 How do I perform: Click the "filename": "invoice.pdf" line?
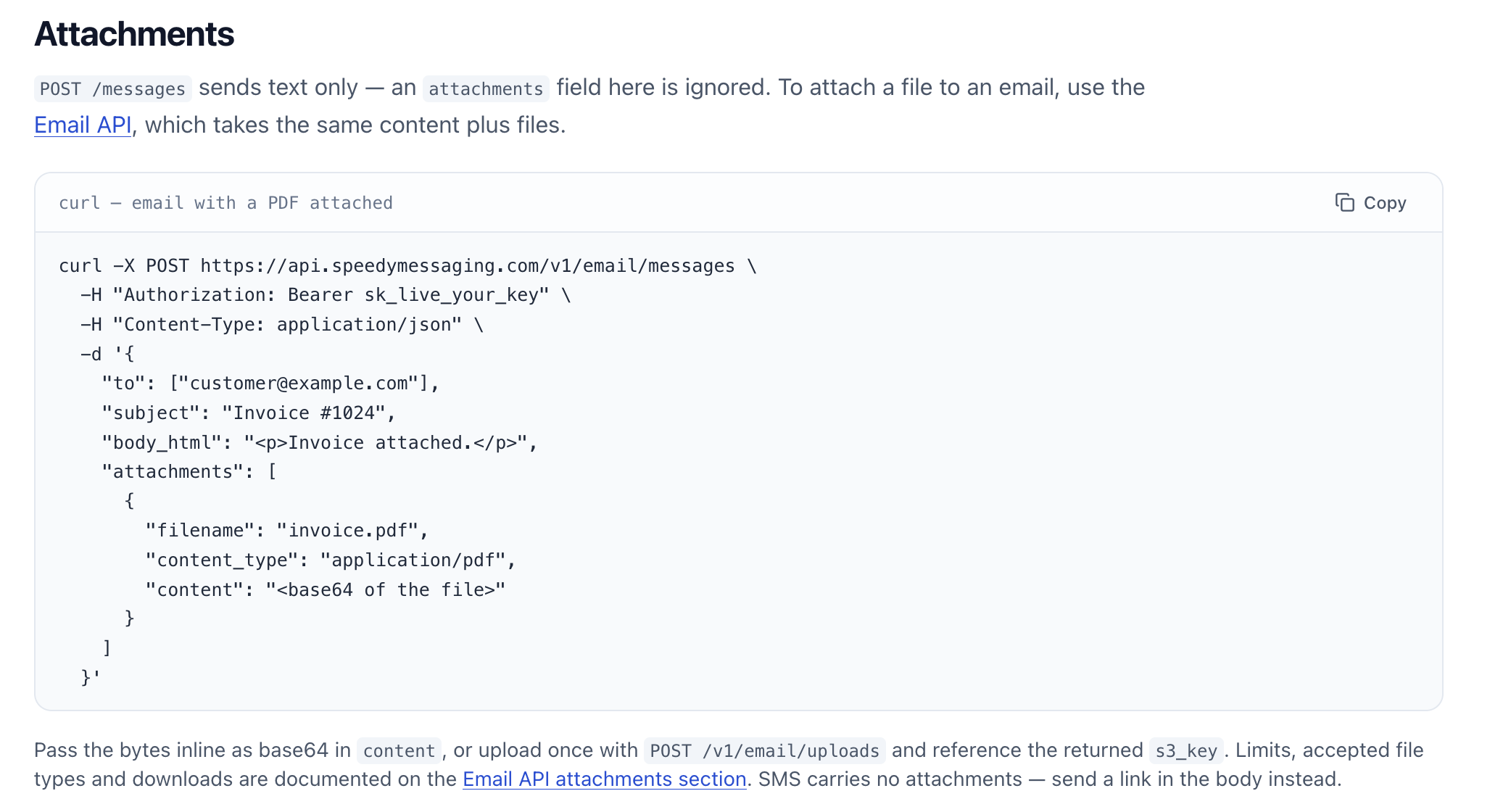(x=287, y=531)
